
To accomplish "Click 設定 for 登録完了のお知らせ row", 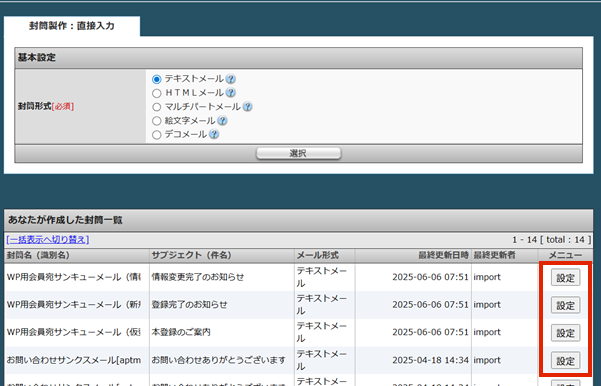I will (565, 306).
